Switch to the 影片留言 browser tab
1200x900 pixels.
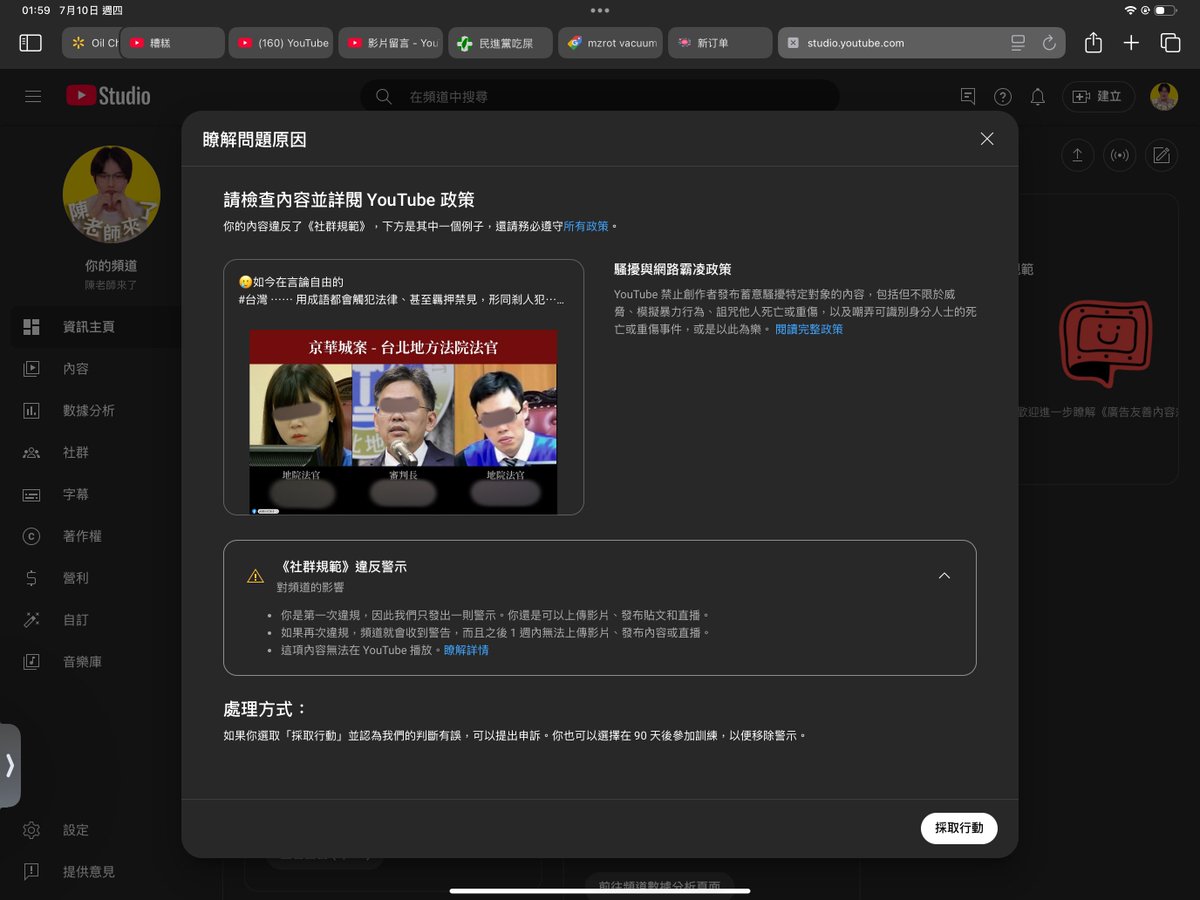(x=391, y=43)
